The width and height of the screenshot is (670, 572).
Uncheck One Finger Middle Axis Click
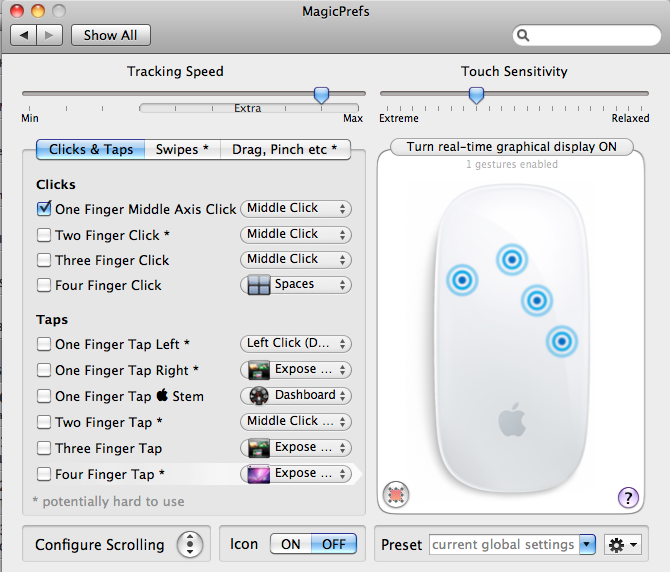coord(44,208)
